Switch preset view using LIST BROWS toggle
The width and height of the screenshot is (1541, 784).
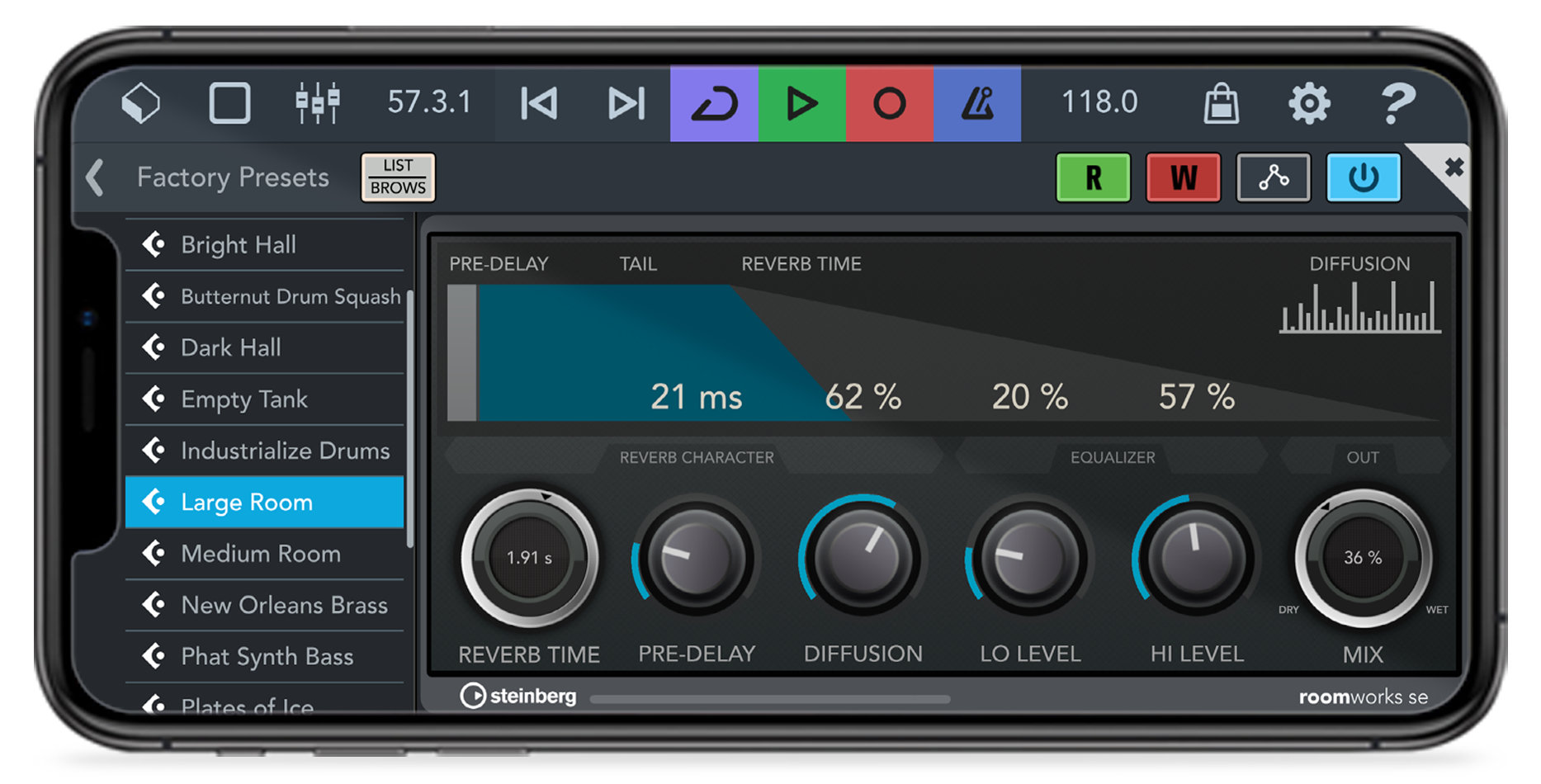point(398,176)
